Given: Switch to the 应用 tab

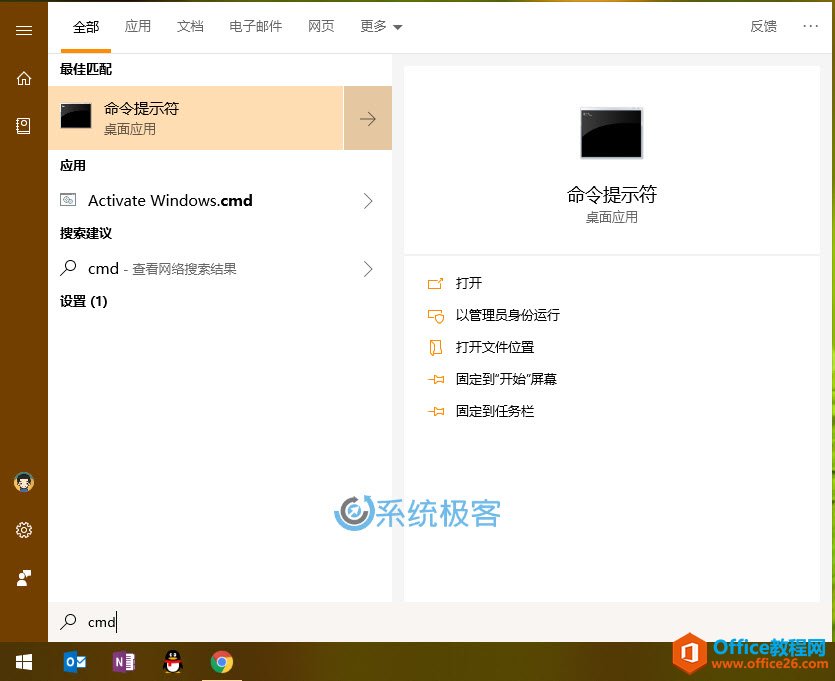Looking at the screenshot, I should point(138,26).
